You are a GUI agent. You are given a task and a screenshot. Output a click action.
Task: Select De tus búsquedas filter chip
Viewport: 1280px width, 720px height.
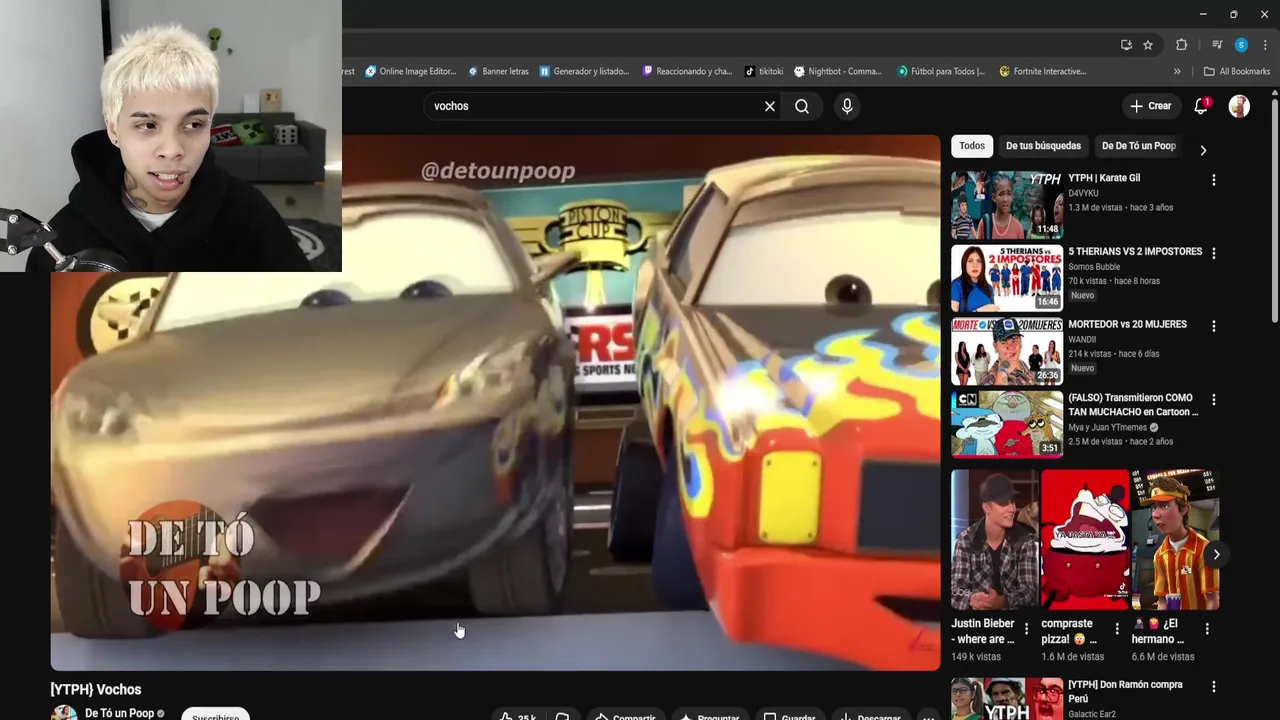(x=1043, y=146)
